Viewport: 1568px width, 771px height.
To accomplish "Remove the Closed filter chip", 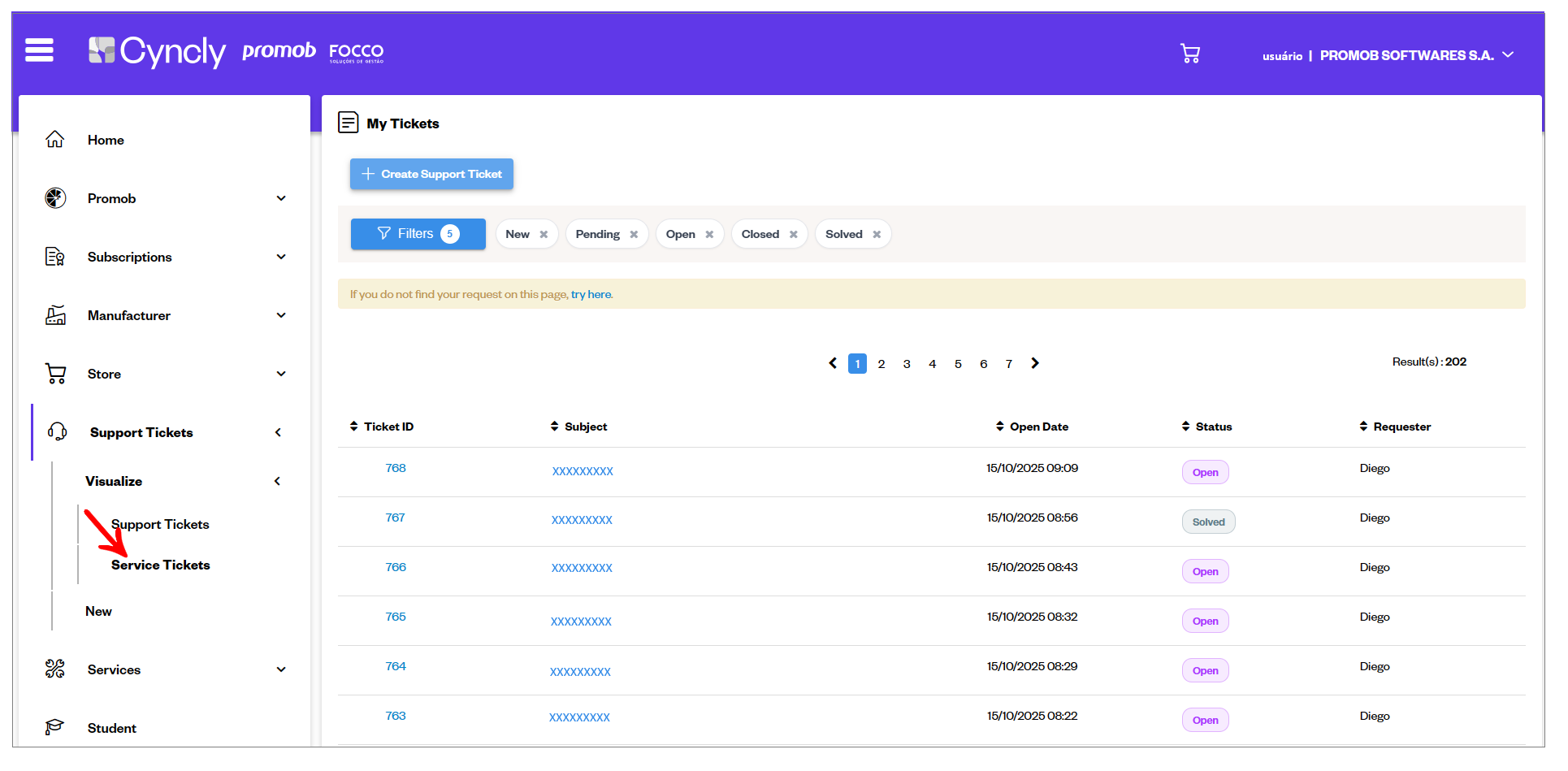I will pyautogui.click(x=793, y=235).
